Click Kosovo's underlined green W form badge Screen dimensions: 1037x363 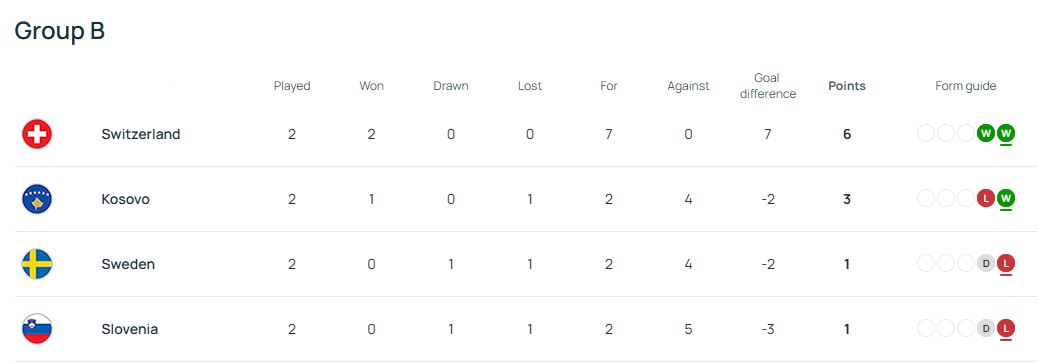(x=1006, y=198)
